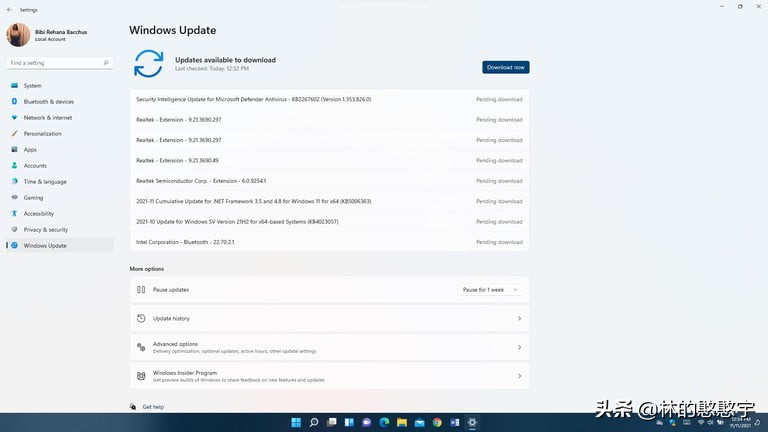Select the Realtek Extension 9.21.3690.49 row
Image resolution: width=768 pixels, height=432 pixels.
[x=329, y=161]
